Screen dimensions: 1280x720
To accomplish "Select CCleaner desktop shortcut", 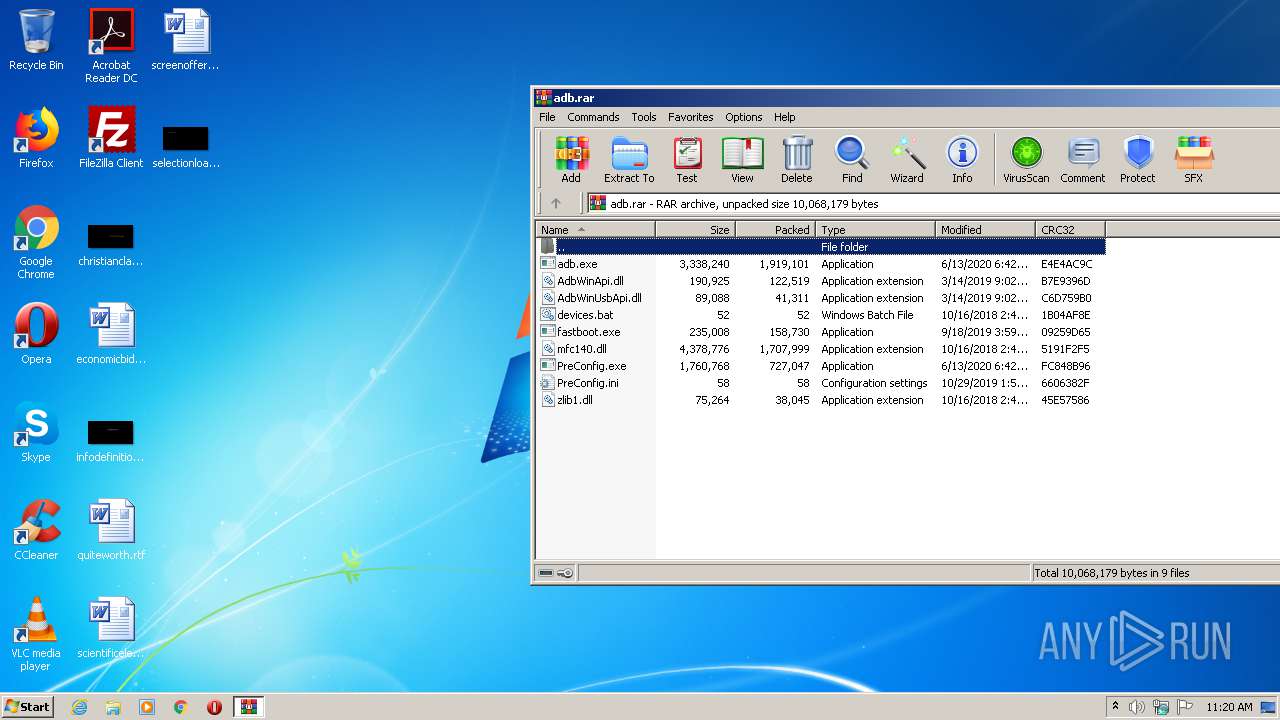I will pos(36,530).
